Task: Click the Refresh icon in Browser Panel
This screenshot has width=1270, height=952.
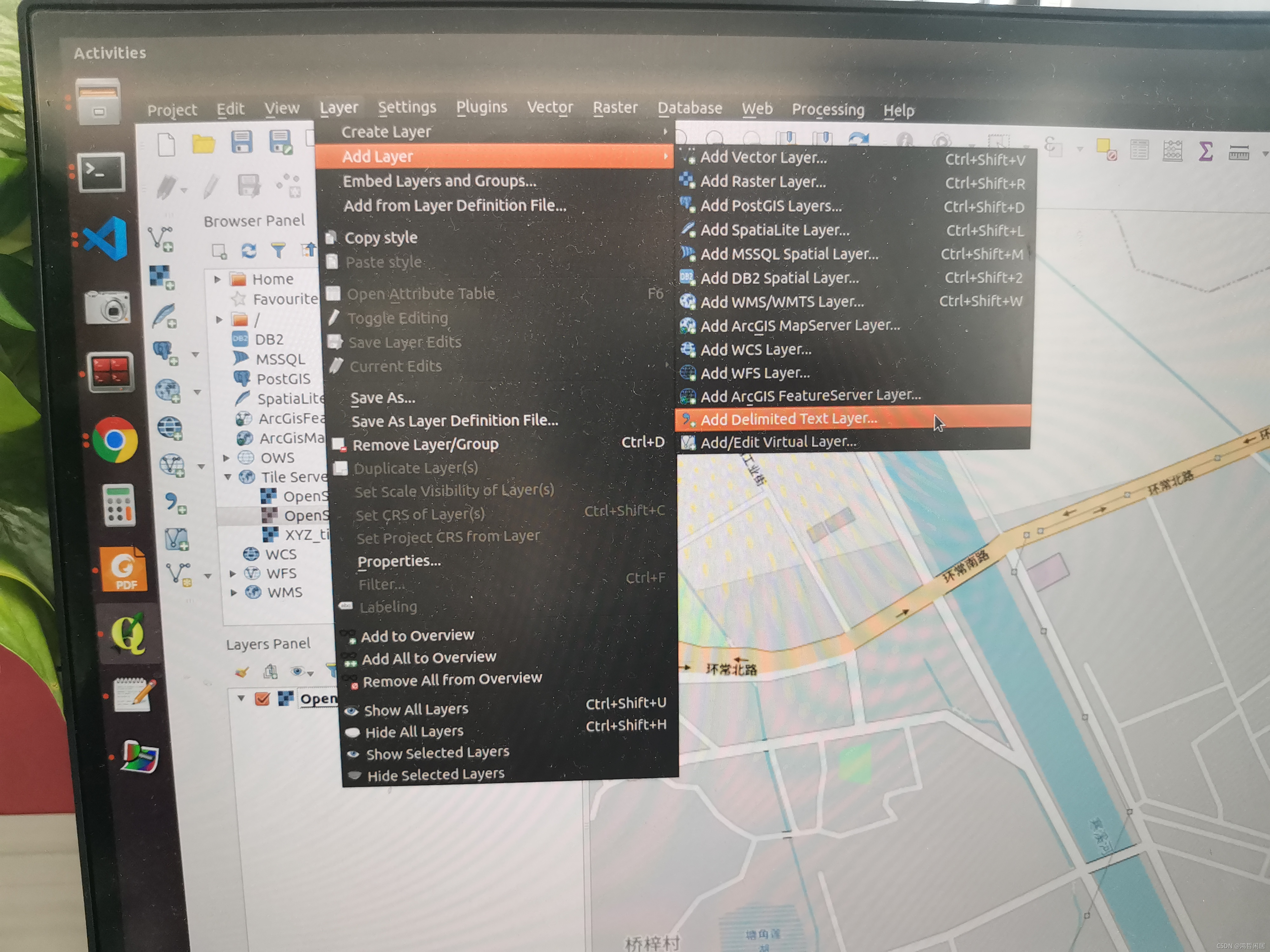Action: pos(249,251)
